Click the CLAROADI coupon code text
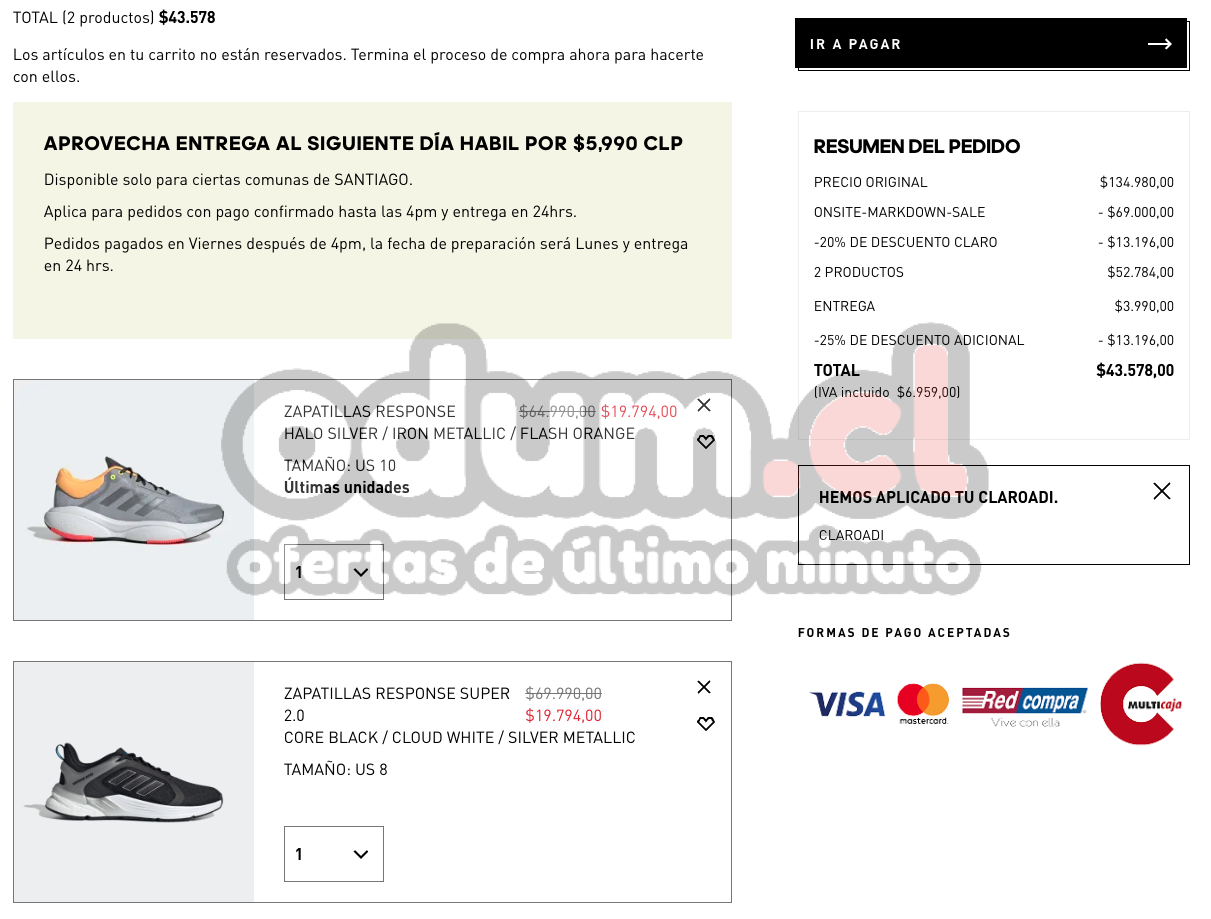The width and height of the screenshot is (1211, 919). (851, 535)
